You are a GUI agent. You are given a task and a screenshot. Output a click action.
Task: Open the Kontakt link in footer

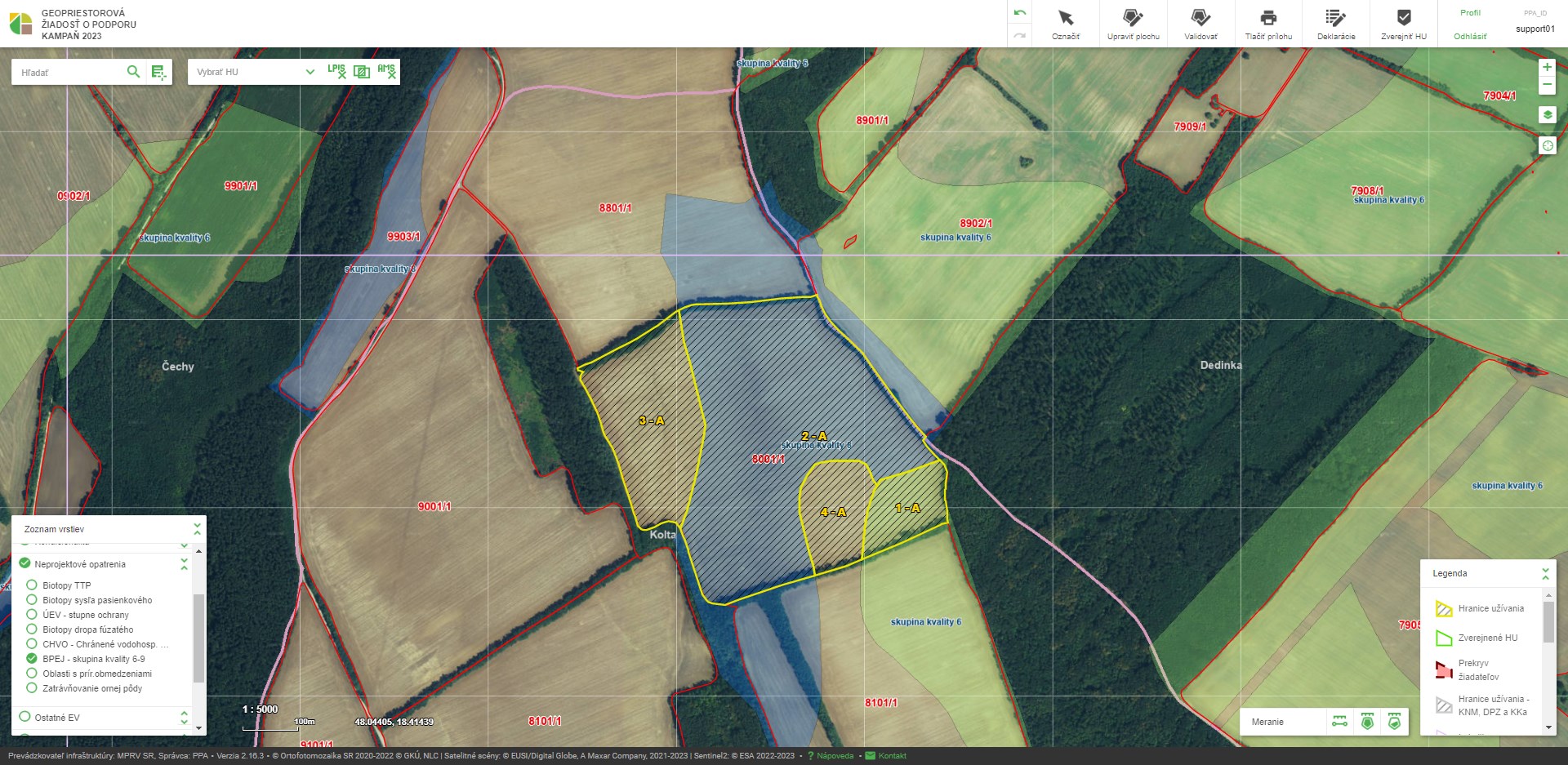pos(892,756)
